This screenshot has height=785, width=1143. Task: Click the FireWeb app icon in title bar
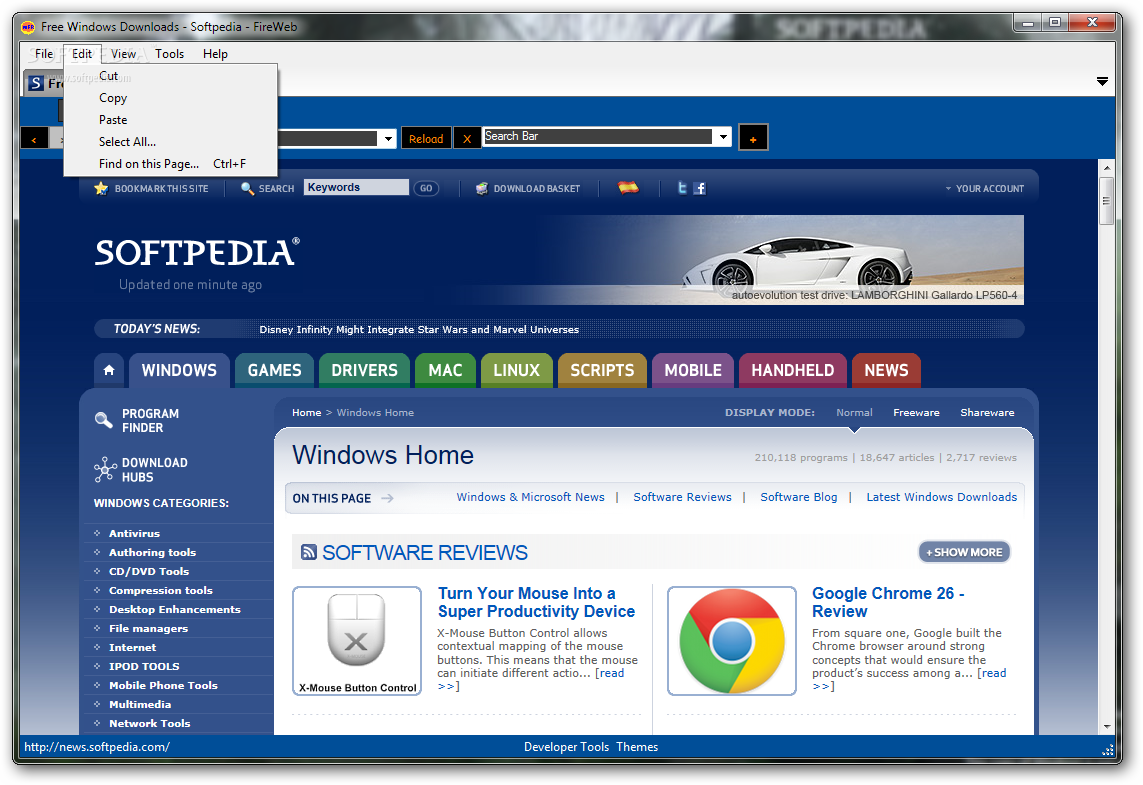(28, 27)
